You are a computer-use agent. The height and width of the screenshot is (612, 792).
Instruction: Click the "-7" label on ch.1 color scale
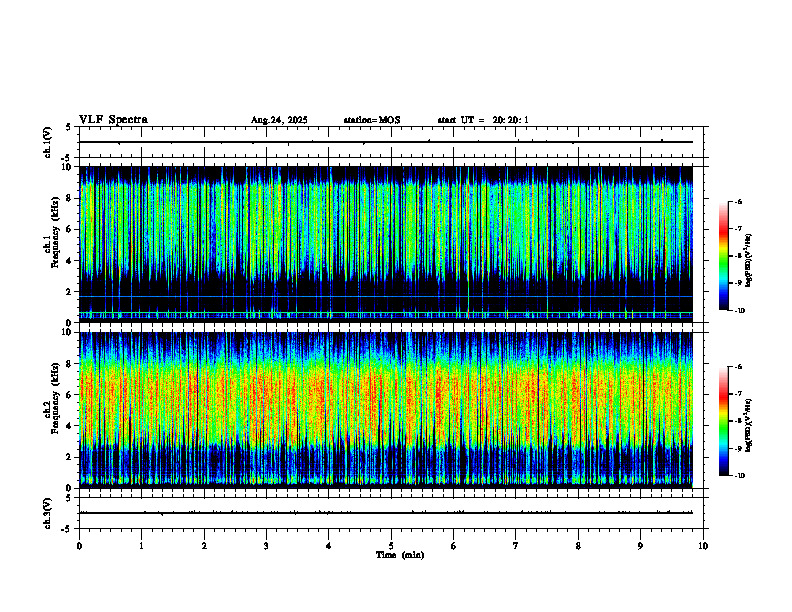click(x=738, y=229)
